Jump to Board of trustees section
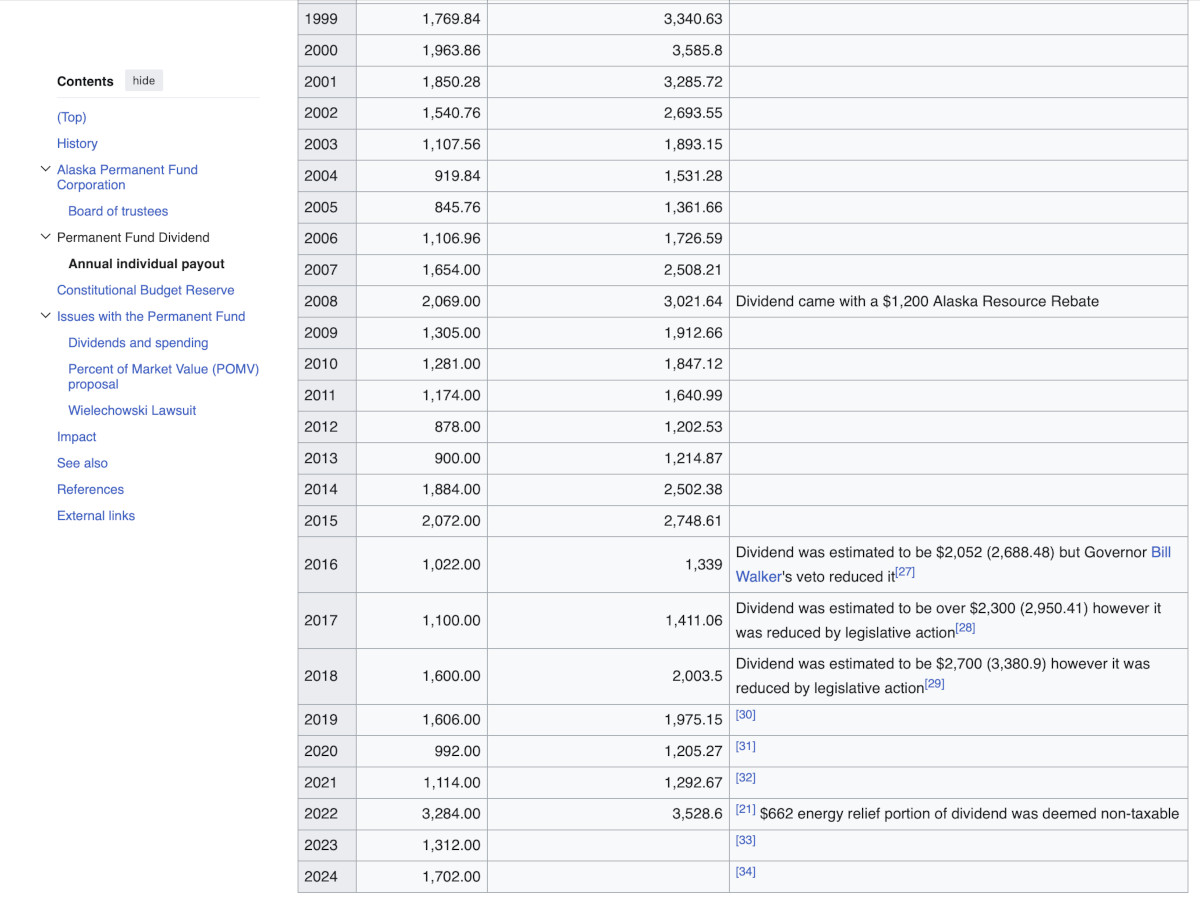The image size is (1200, 914). [x=118, y=211]
